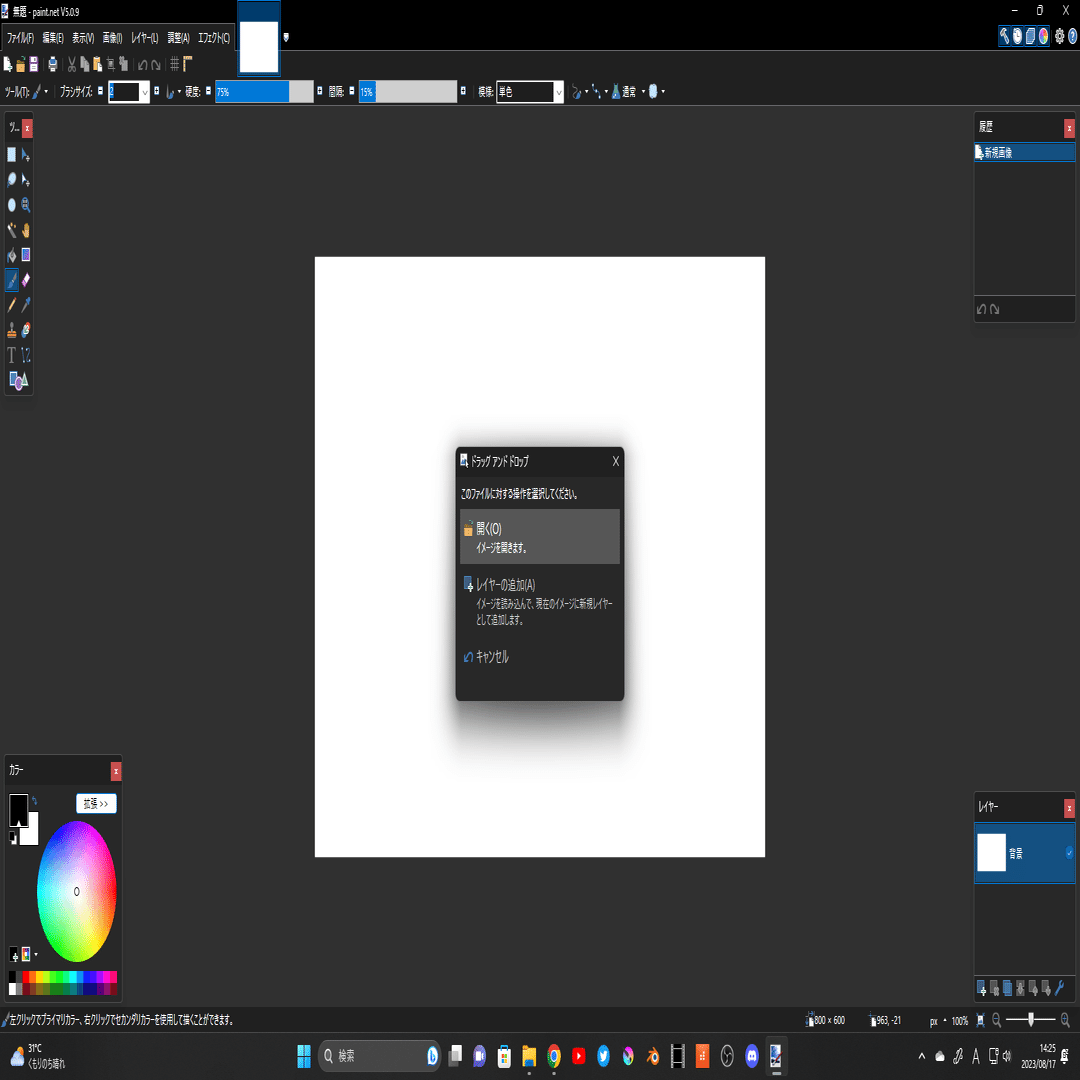Screen dimensions: 1080x1080
Task: Click the settings gear icon at top right
Action: coord(1059,36)
